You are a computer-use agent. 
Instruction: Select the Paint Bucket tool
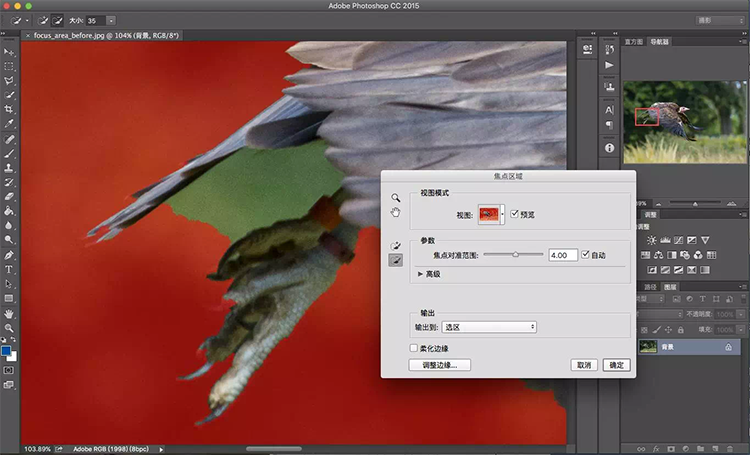pyautogui.click(x=9, y=211)
